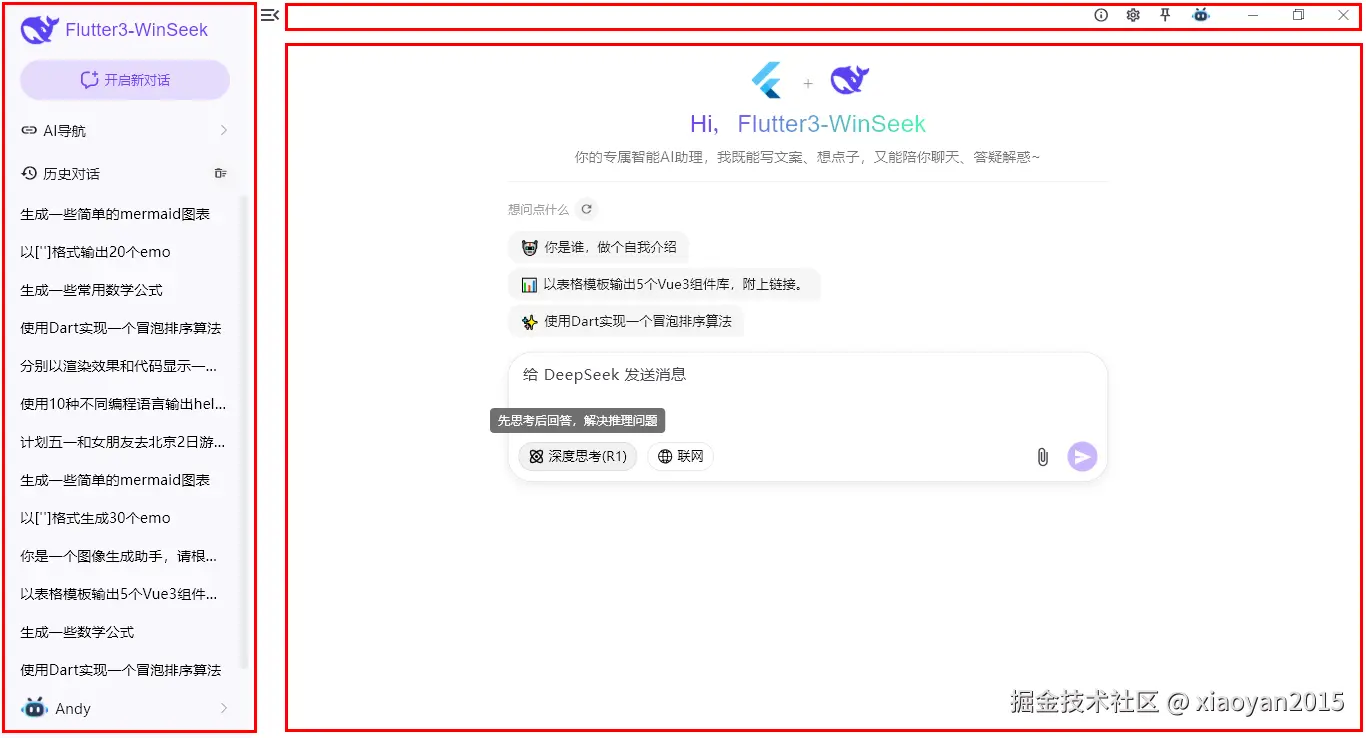The image size is (1366, 738).
Task: Click the purple send message button
Action: 1081,456
